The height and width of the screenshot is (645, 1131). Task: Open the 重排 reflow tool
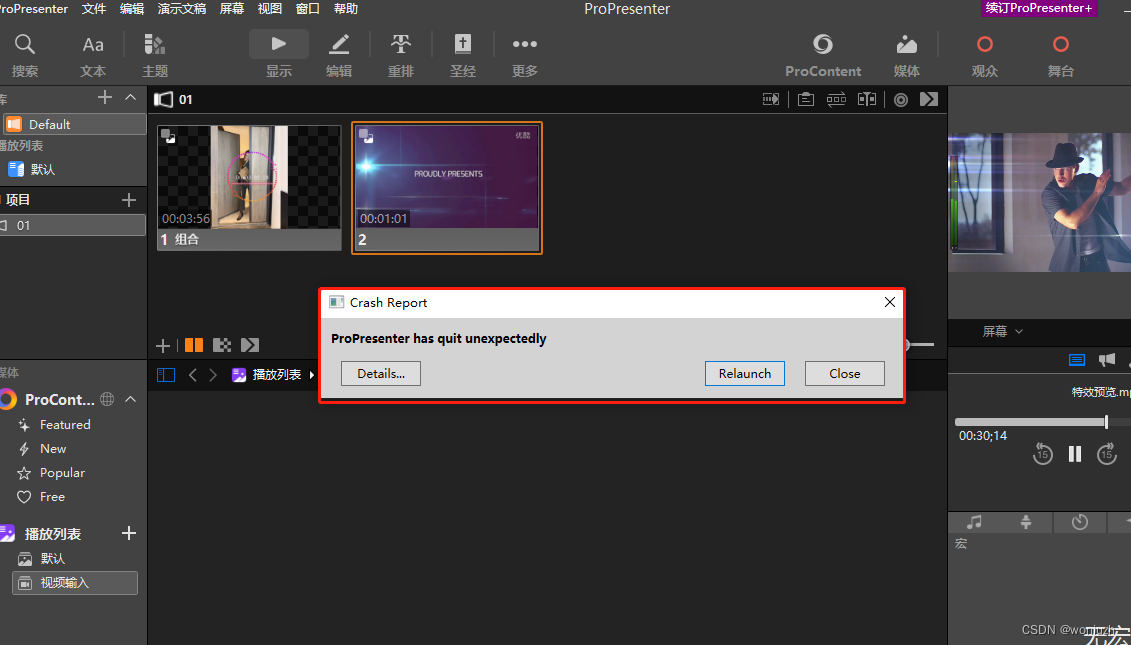(401, 55)
